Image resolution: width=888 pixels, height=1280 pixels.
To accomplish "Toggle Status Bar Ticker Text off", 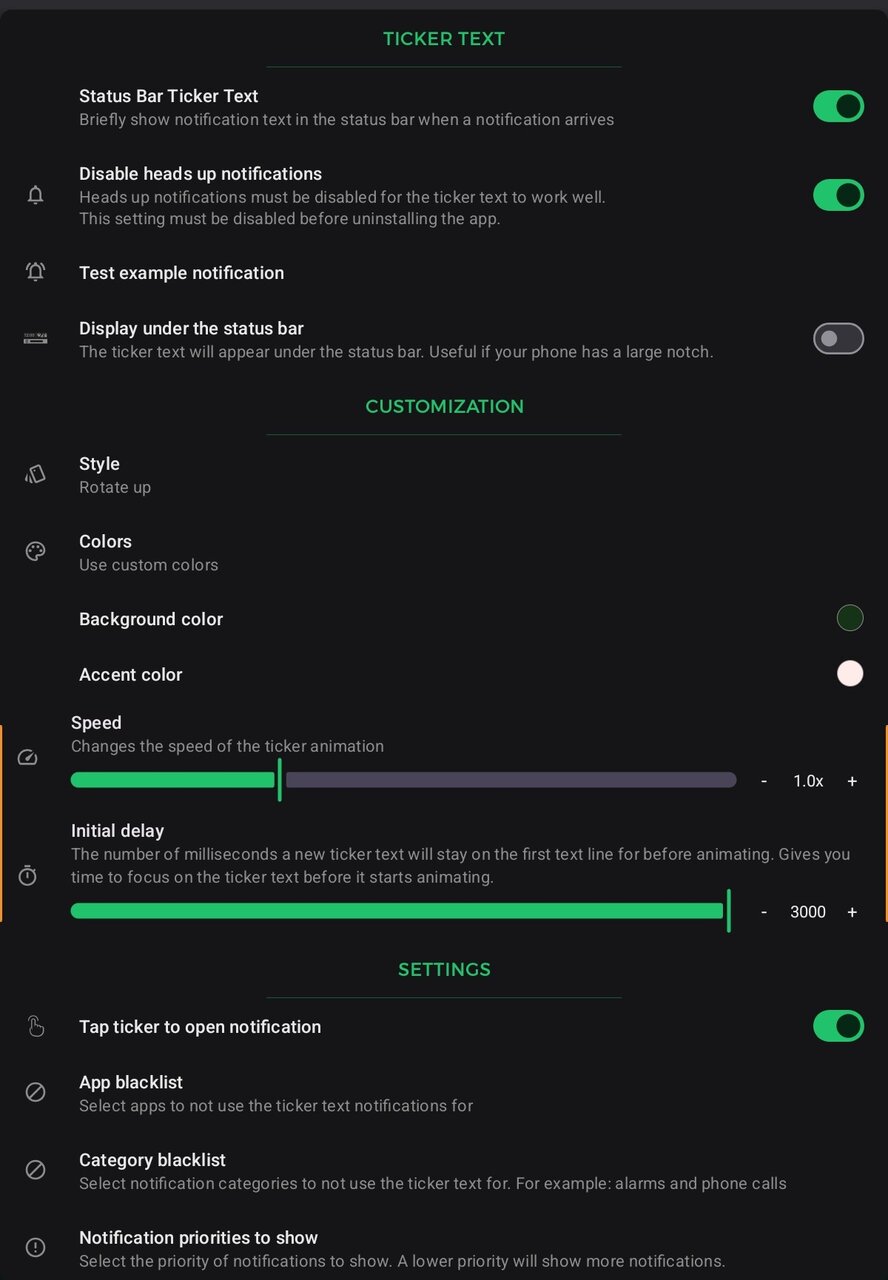I will click(x=838, y=106).
